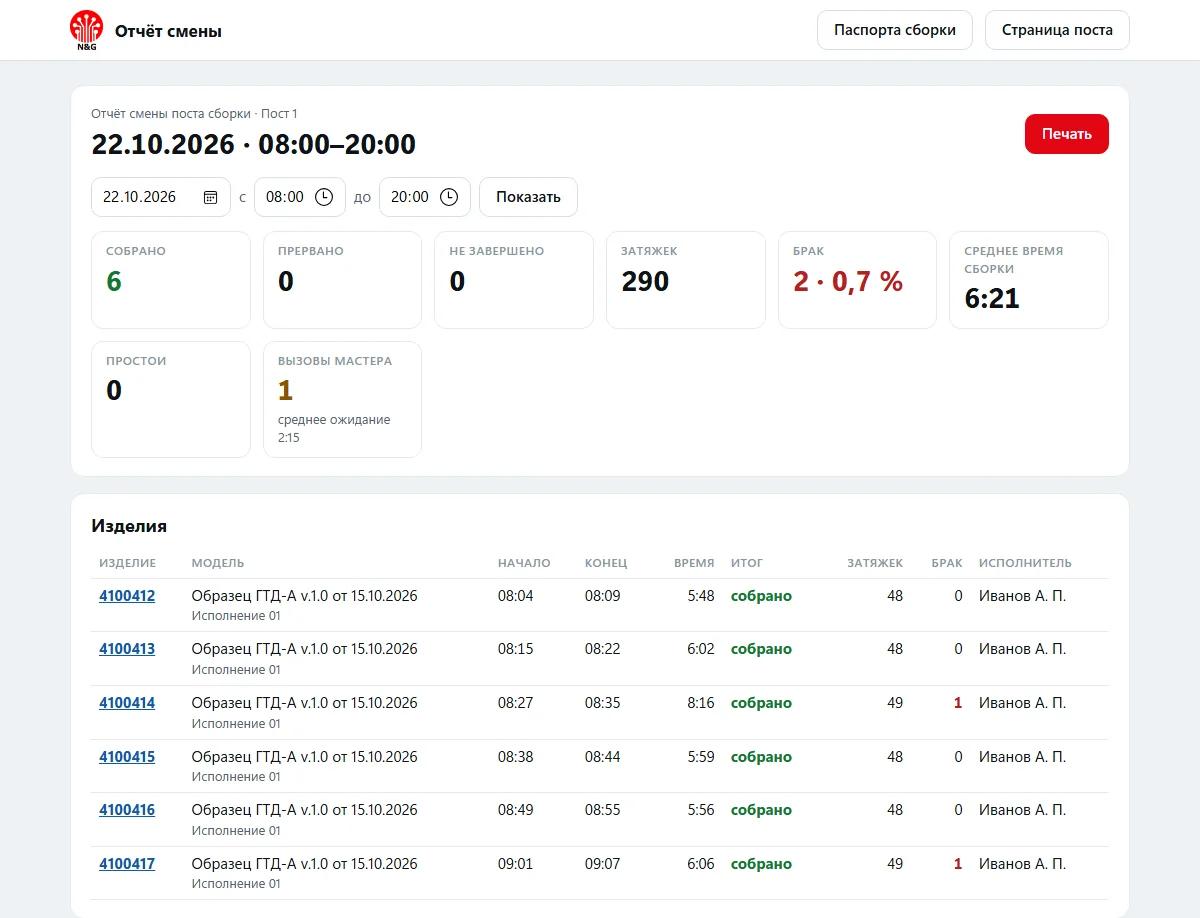Select the Среднее время сборки card

pos(1029,280)
